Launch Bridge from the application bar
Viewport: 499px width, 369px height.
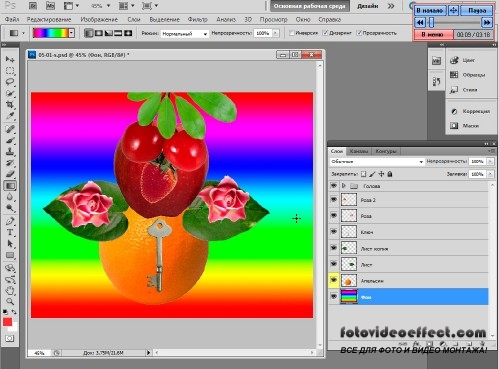point(33,6)
